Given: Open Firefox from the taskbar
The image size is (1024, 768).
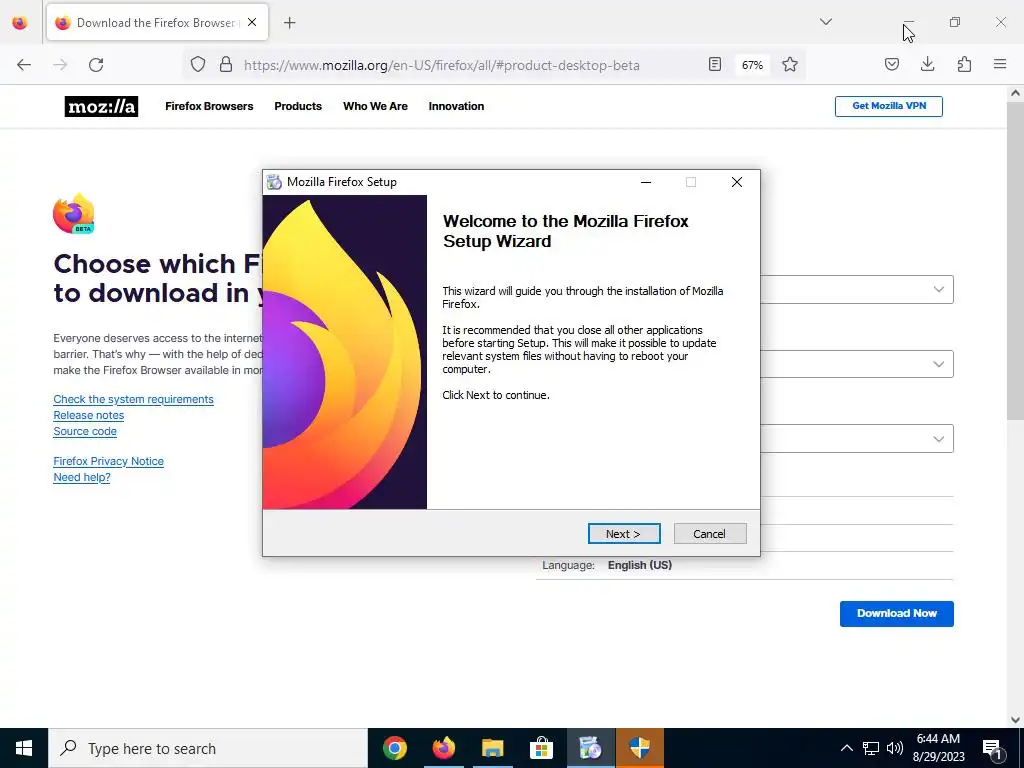Looking at the screenshot, I should tap(443, 748).
